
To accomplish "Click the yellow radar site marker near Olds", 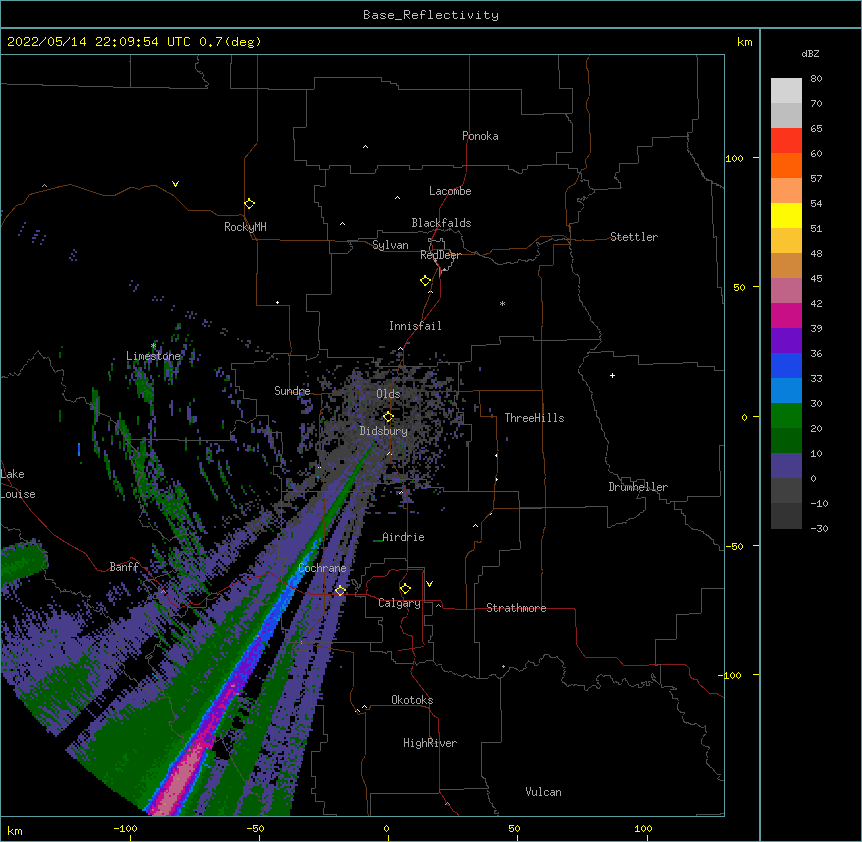I will tap(388, 417).
